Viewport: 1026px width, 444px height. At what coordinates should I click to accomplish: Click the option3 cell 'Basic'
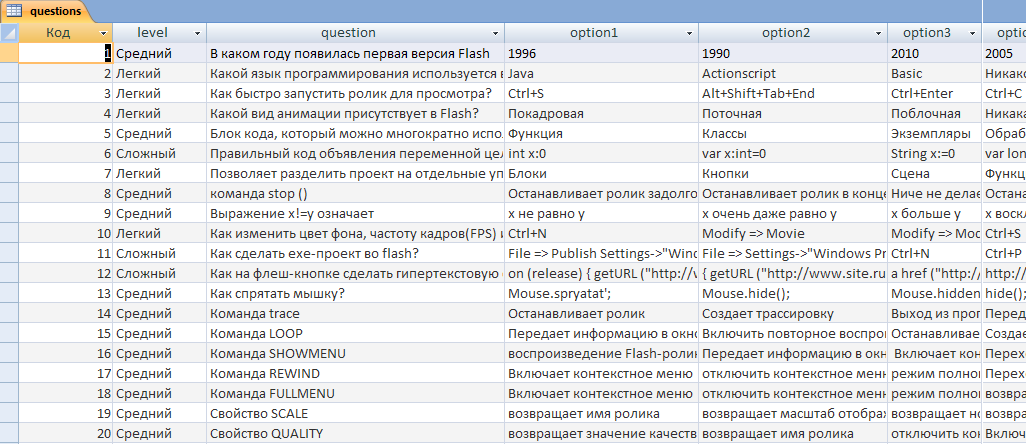click(935, 74)
